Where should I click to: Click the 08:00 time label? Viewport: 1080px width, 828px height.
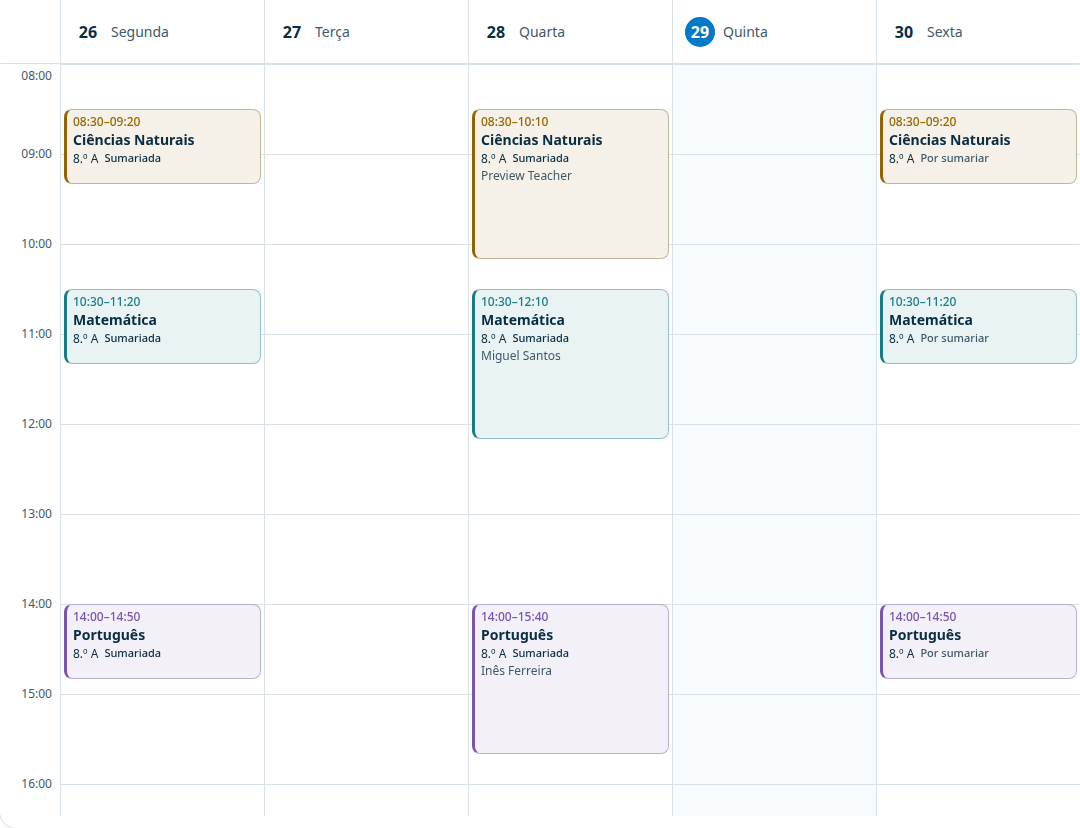37,76
